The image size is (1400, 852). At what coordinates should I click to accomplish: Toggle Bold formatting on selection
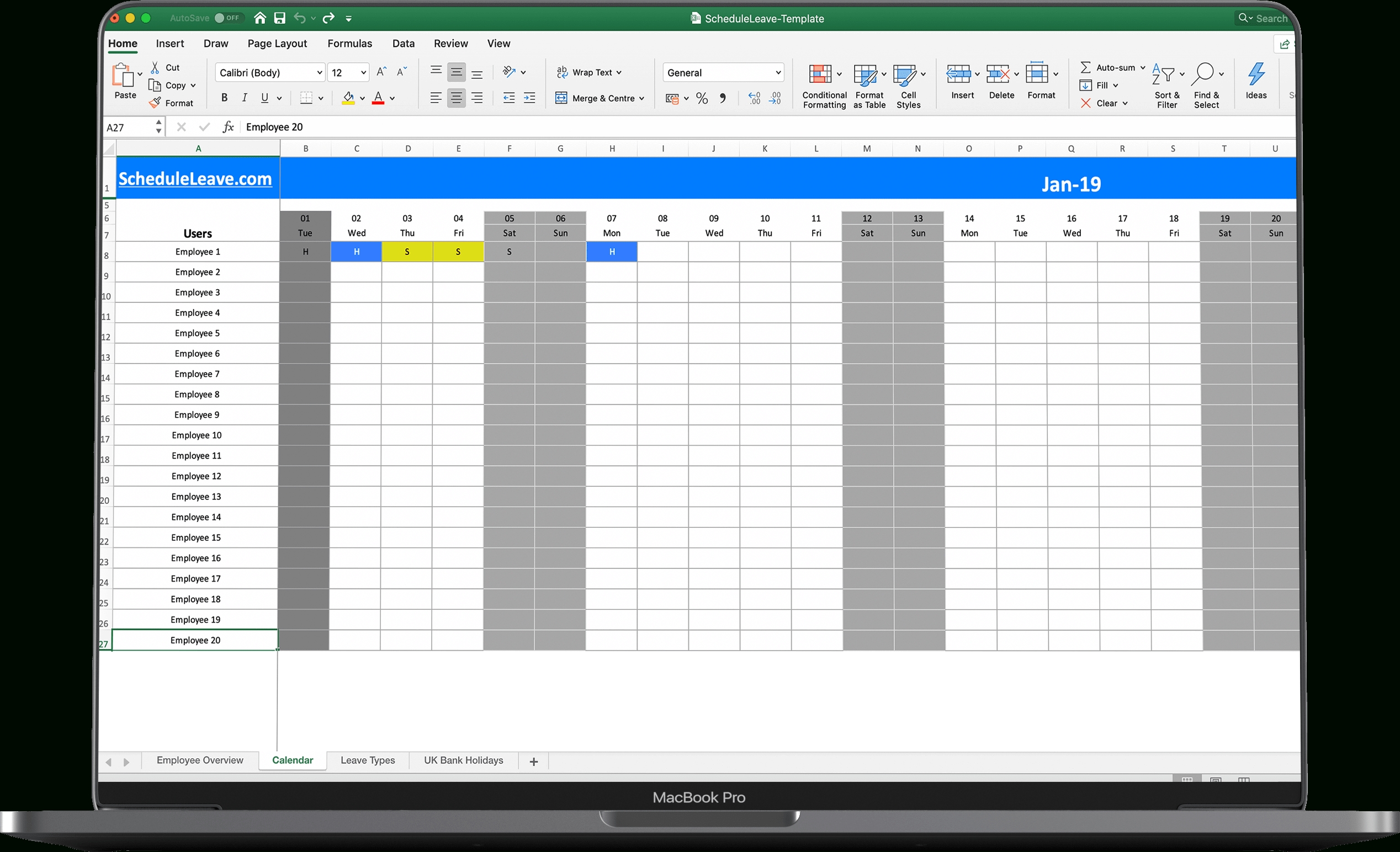point(225,96)
